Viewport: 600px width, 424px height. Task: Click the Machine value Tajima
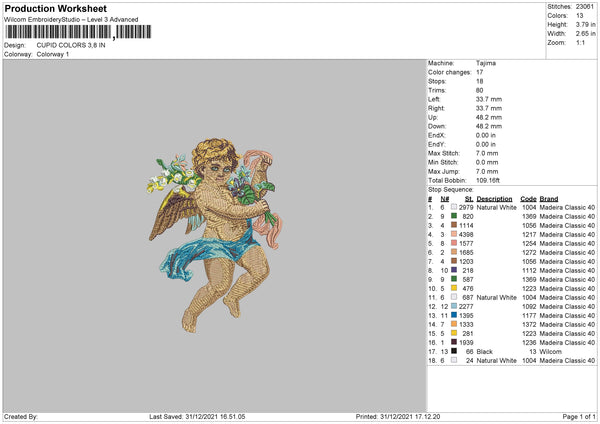(486, 63)
